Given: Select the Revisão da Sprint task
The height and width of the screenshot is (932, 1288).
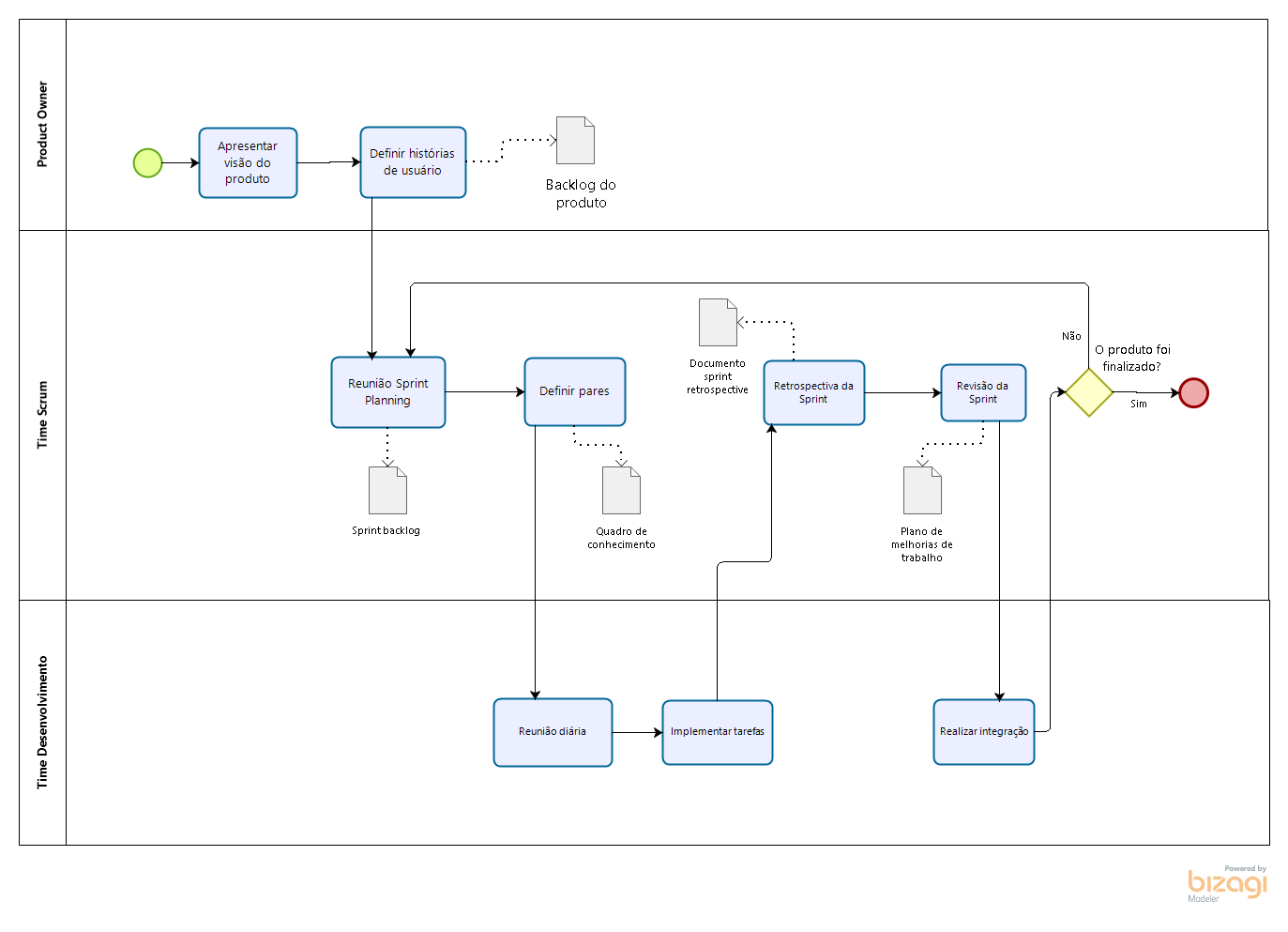Looking at the screenshot, I should pyautogui.click(x=983, y=392).
